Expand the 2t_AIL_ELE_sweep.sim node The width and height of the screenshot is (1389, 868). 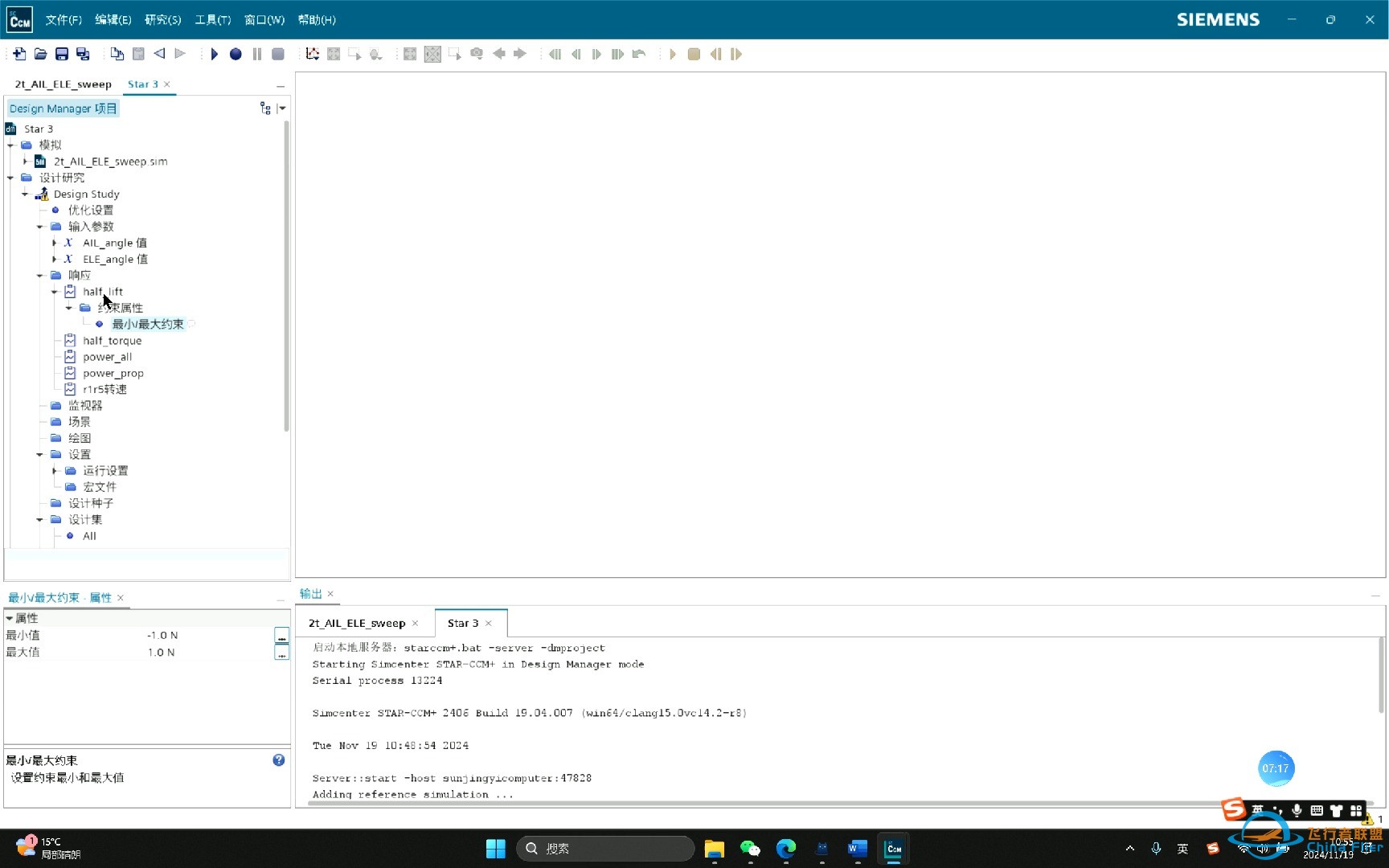click(x=25, y=162)
